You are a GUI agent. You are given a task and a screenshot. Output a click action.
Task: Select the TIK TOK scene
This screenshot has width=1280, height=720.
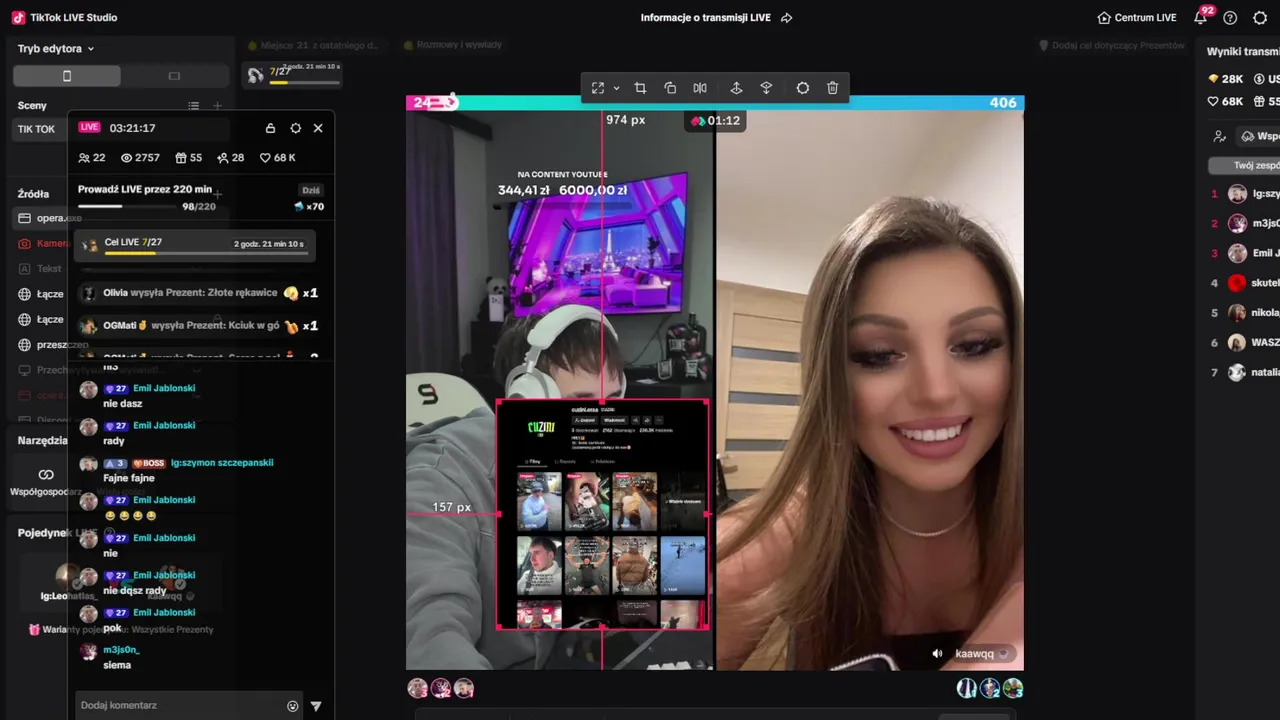[x=38, y=129]
